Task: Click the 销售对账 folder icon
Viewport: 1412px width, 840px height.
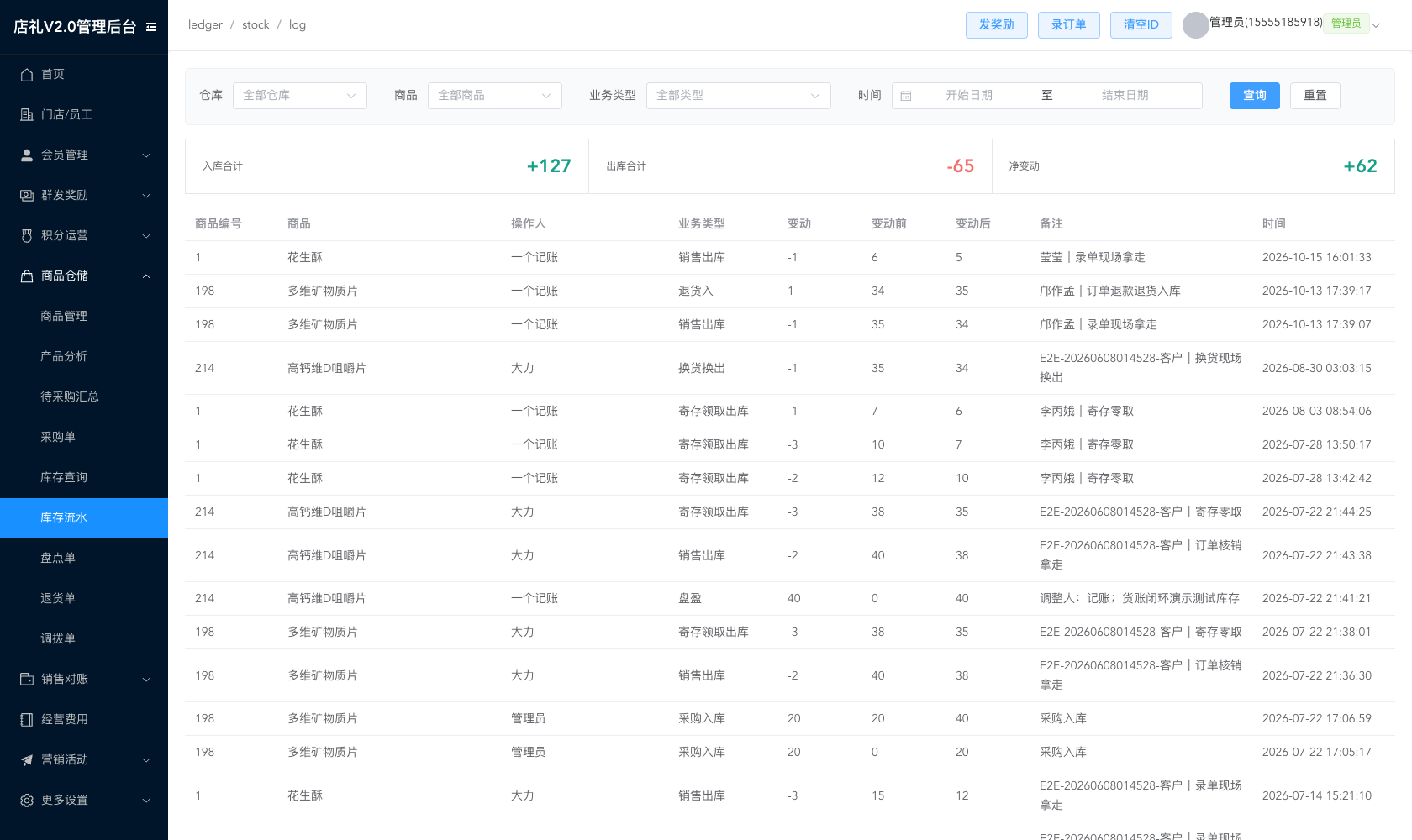Action: (x=27, y=679)
